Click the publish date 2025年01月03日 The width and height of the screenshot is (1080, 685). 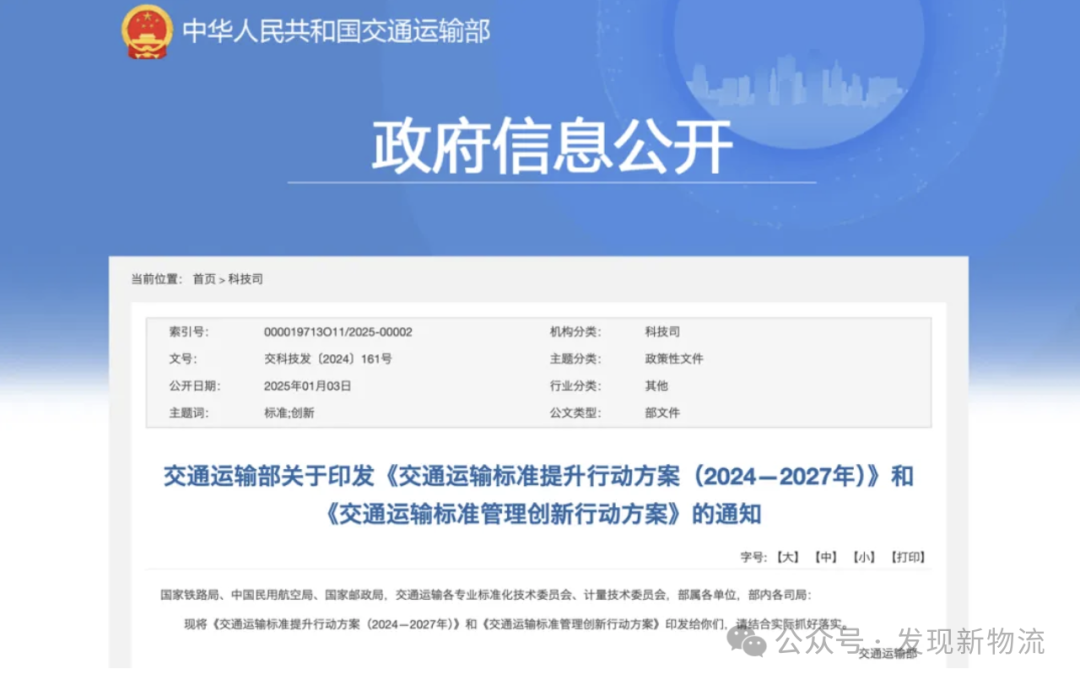(x=307, y=385)
